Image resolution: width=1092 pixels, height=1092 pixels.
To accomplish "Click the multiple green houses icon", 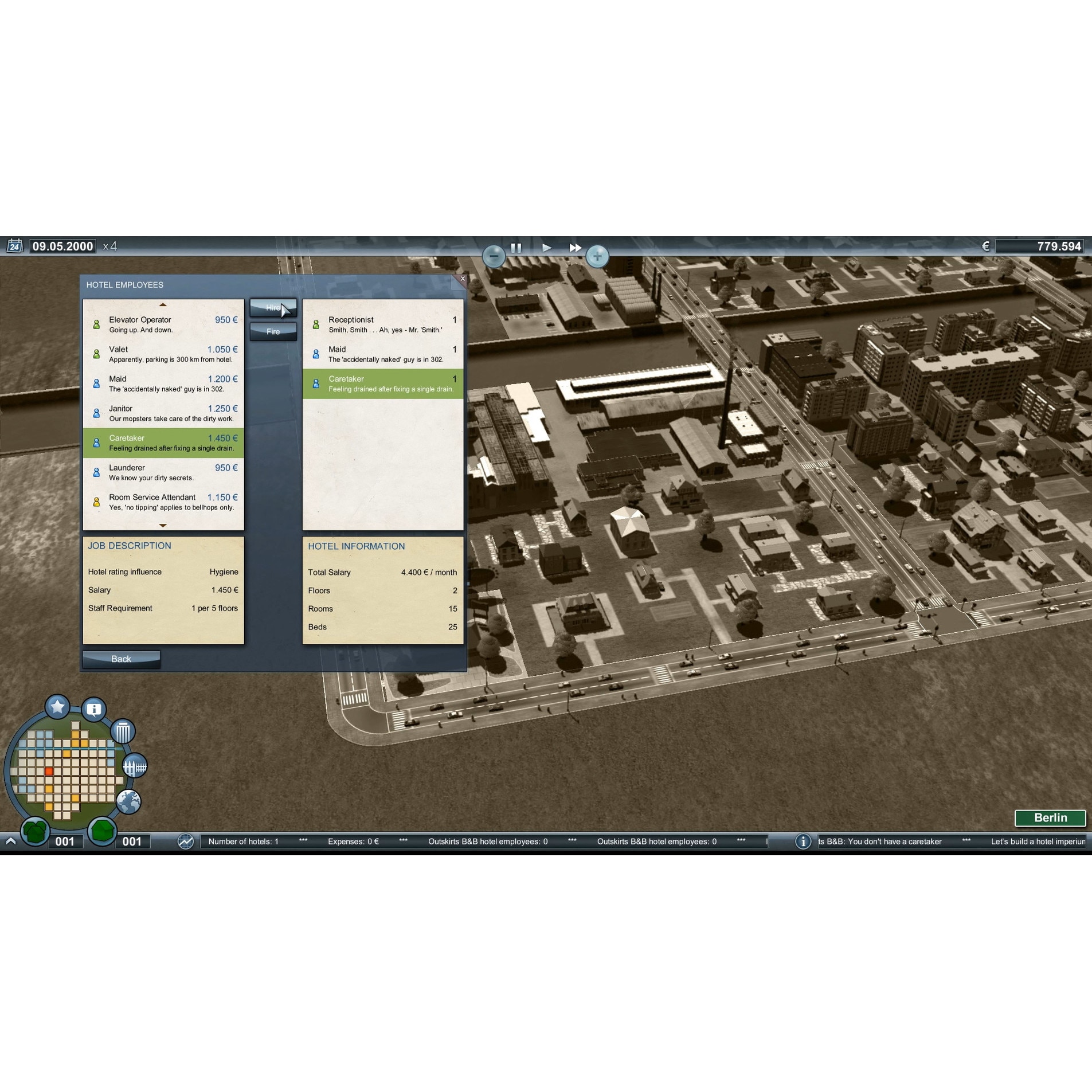I will click(x=35, y=831).
